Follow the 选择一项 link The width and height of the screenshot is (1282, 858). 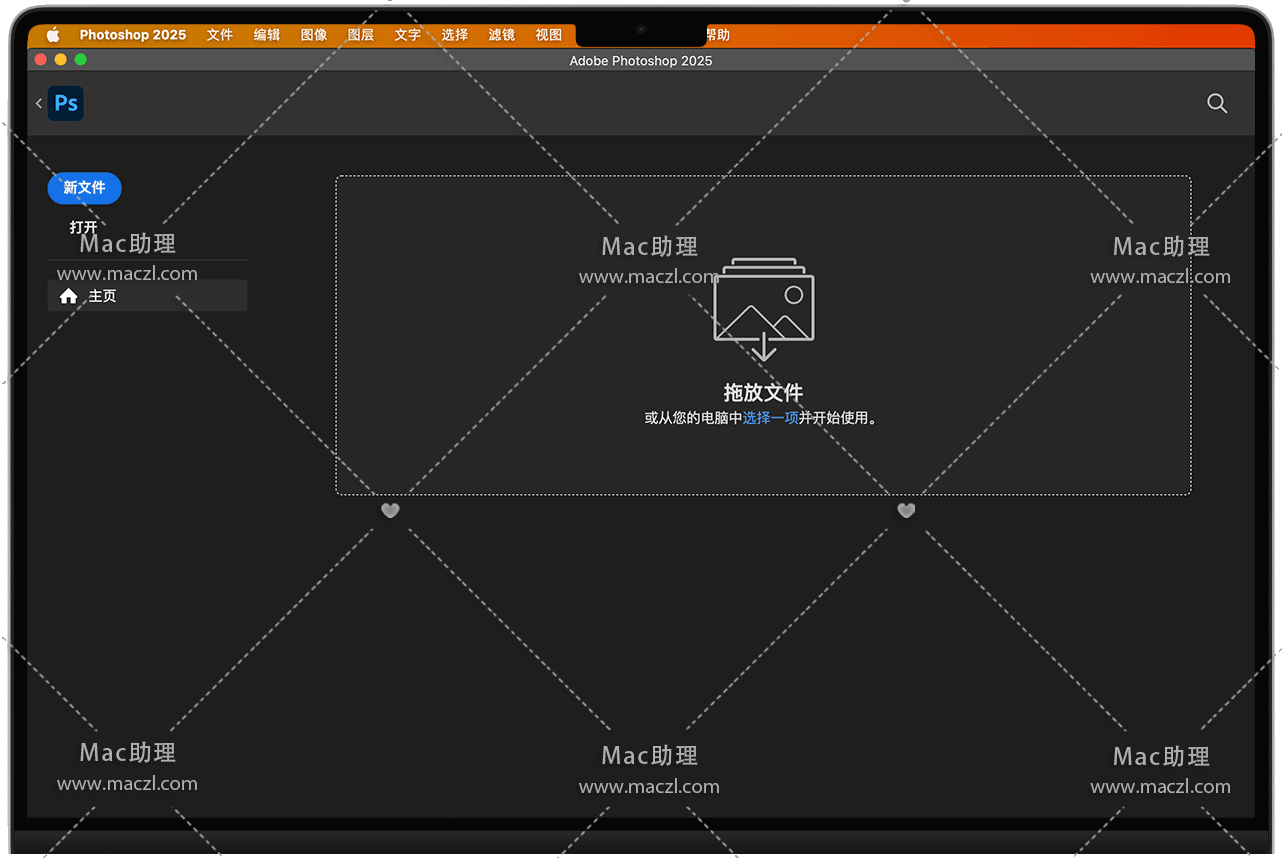click(770, 418)
